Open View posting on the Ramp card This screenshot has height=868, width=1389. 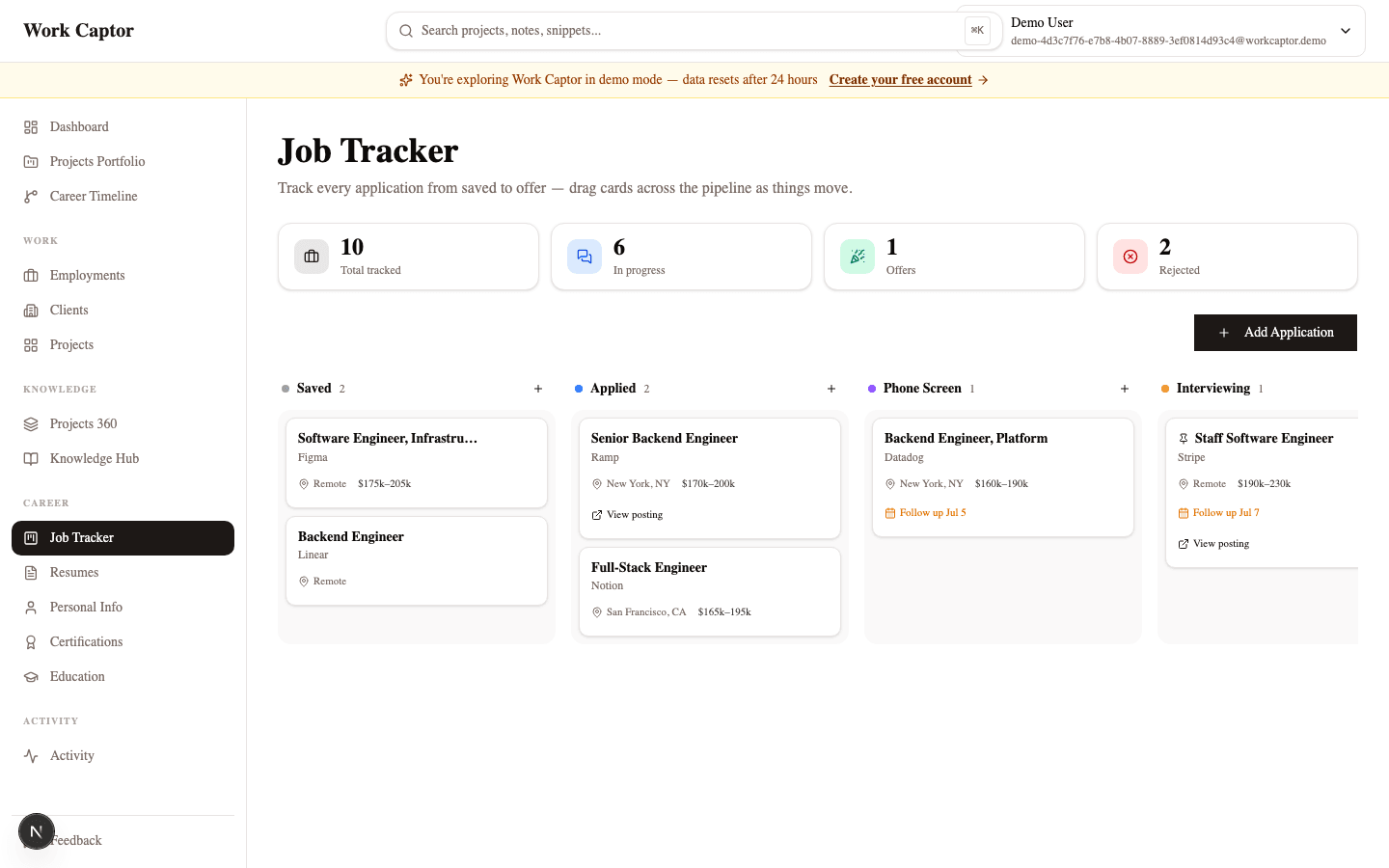point(627,515)
